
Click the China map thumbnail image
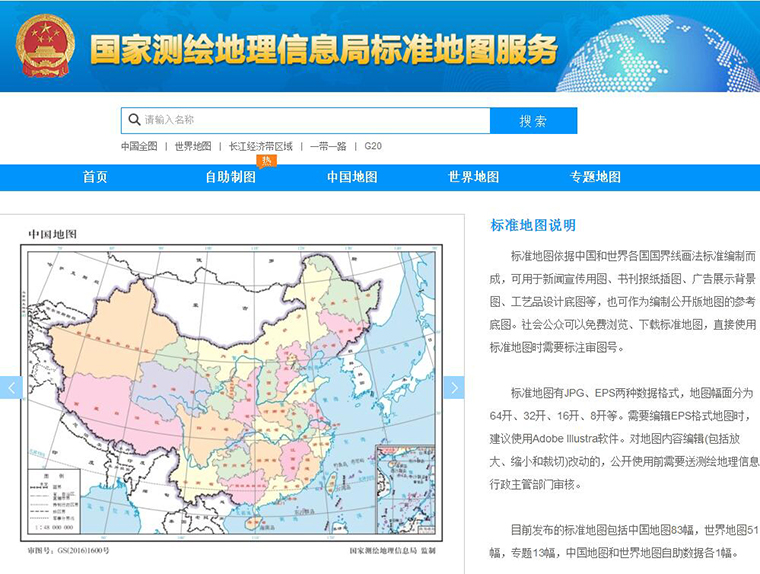click(232, 393)
